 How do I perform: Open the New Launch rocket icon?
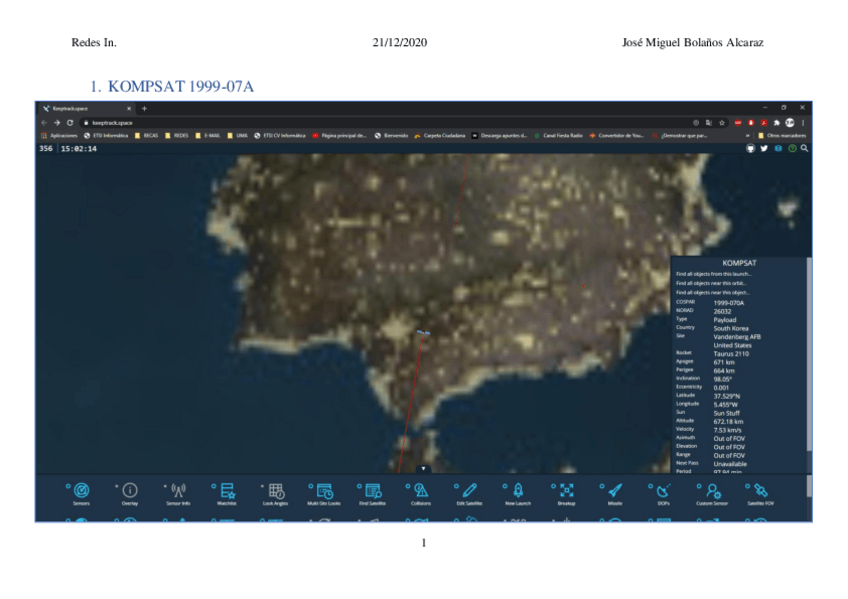518,489
